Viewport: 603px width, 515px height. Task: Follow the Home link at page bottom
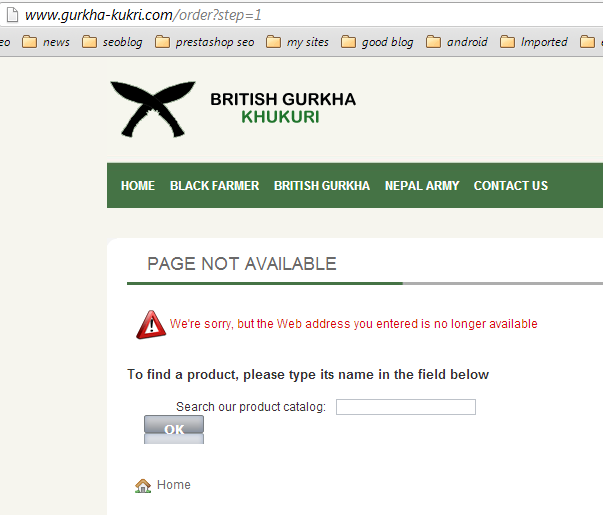[x=174, y=485]
